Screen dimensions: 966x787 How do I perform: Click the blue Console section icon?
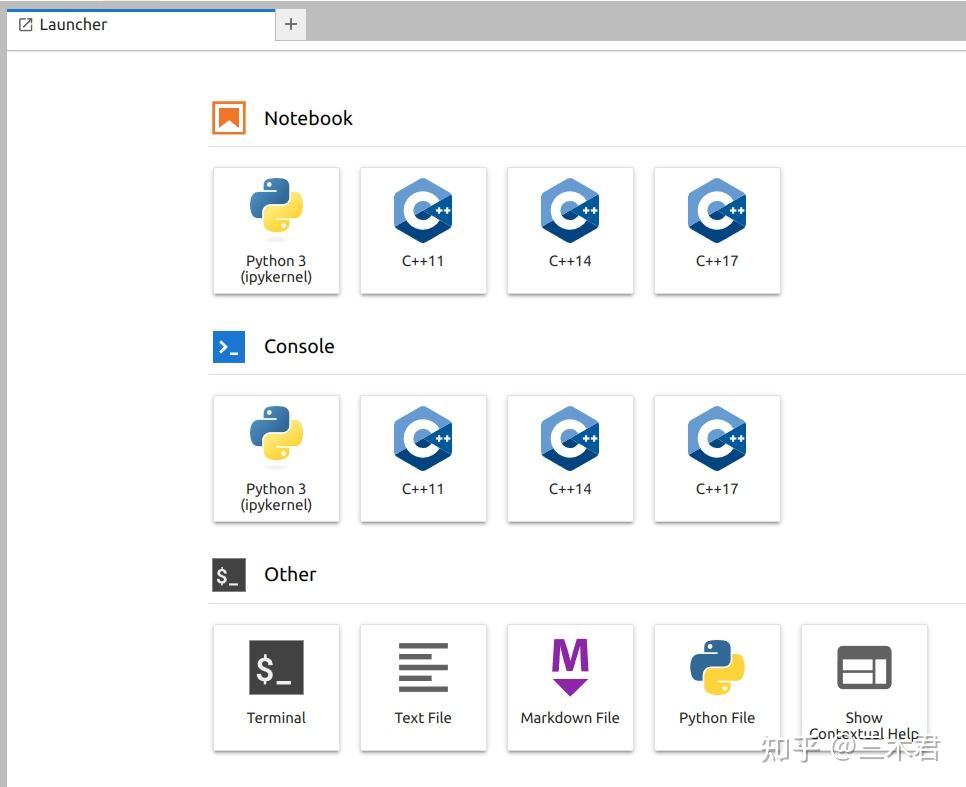click(229, 346)
